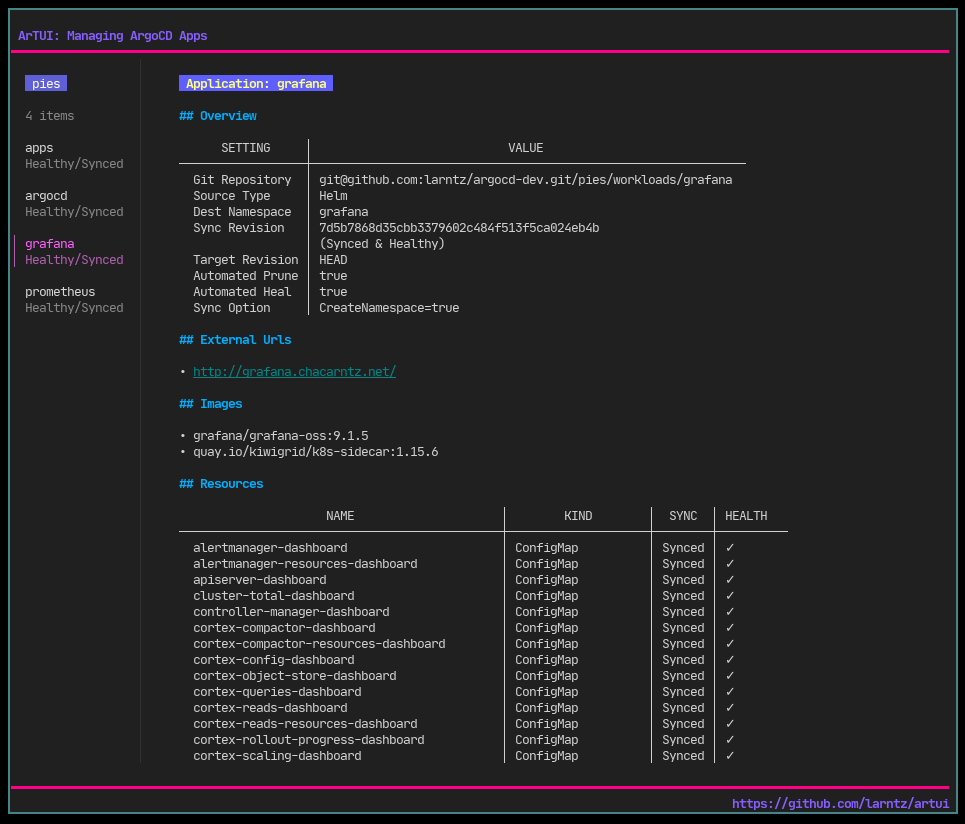Click the NAME column header in Resources

click(340, 516)
